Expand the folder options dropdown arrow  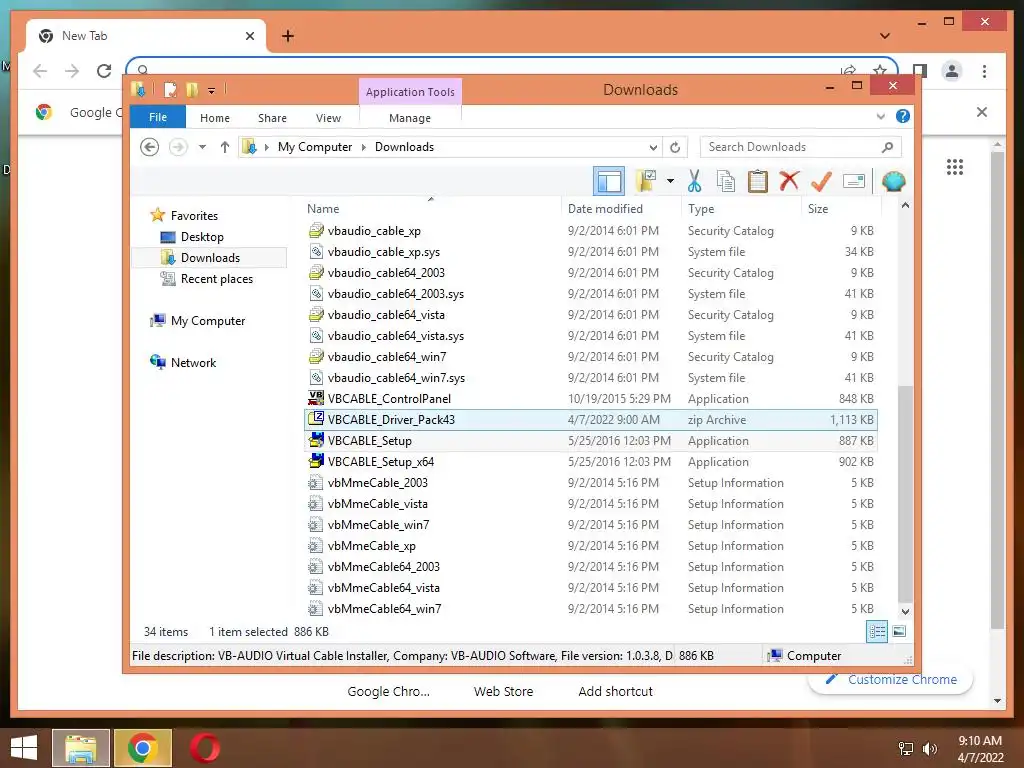pyautogui.click(x=670, y=181)
